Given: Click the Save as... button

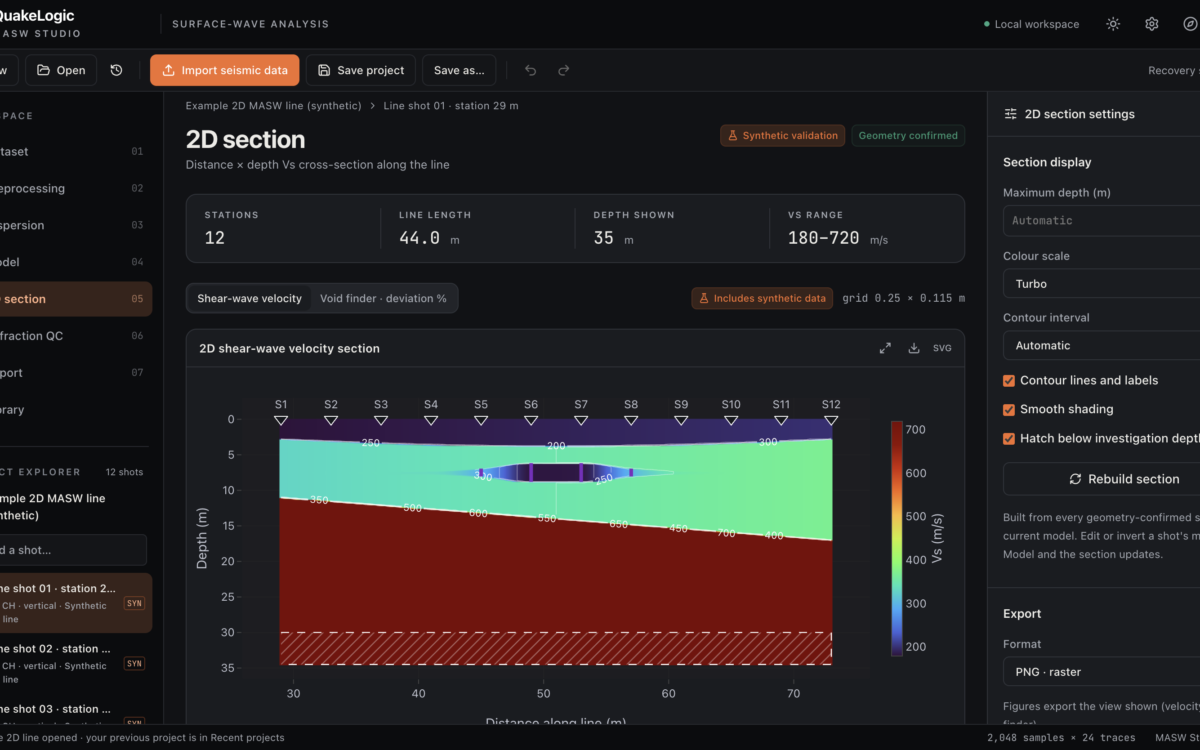Looking at the screenshot, I should [x=459, y=70].
